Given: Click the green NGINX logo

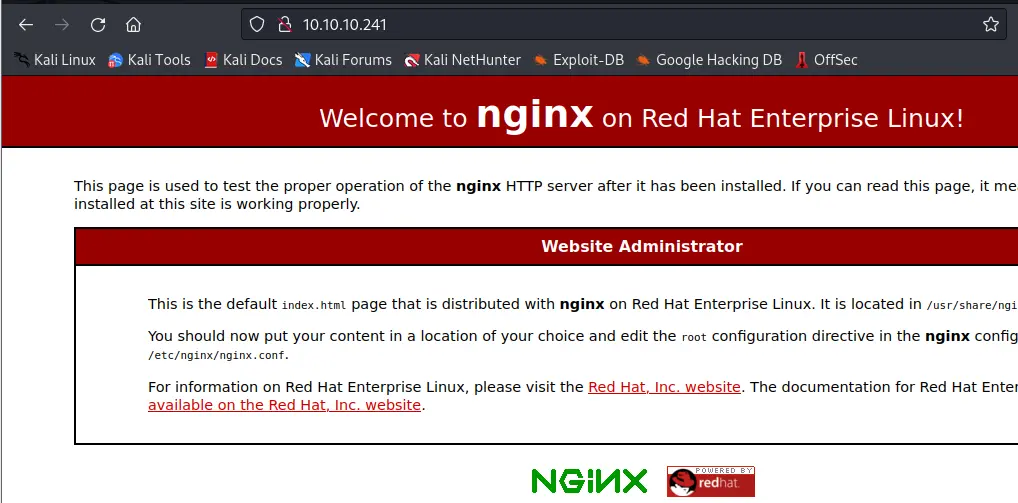Looking at the screenshot, I should pos(589,482).
